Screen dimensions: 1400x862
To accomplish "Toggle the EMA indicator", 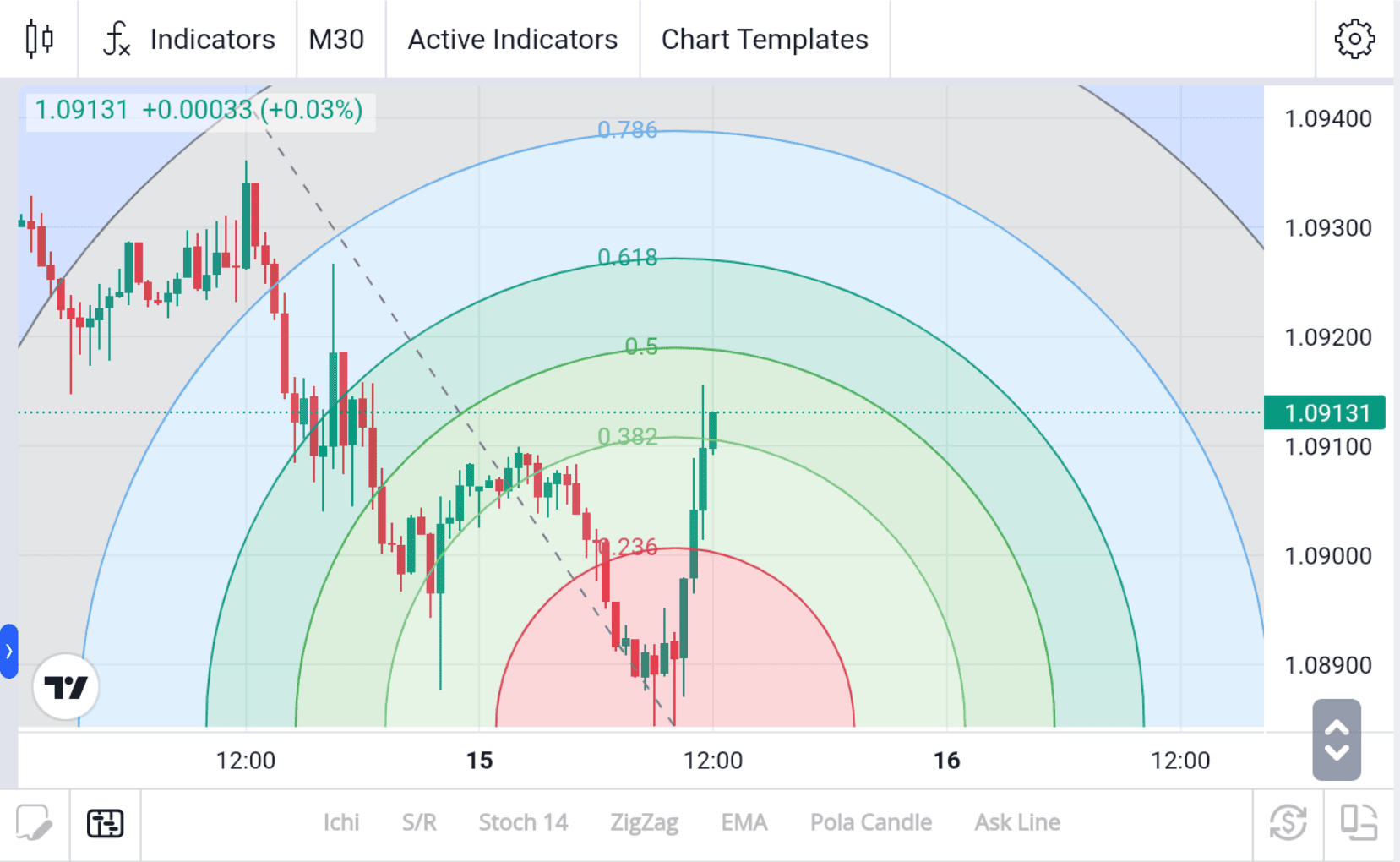I will pos(744,822).
